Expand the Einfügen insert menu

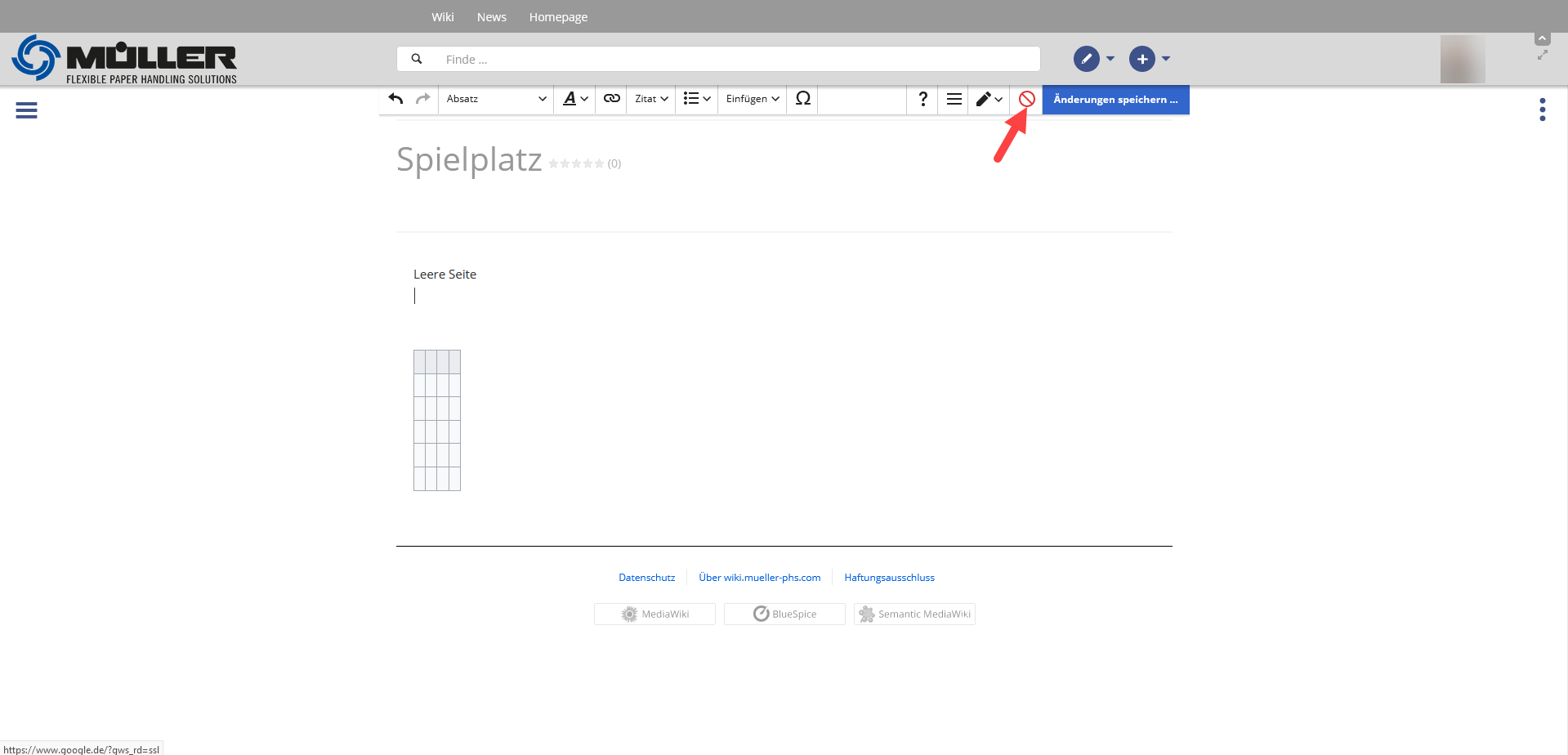753,99
